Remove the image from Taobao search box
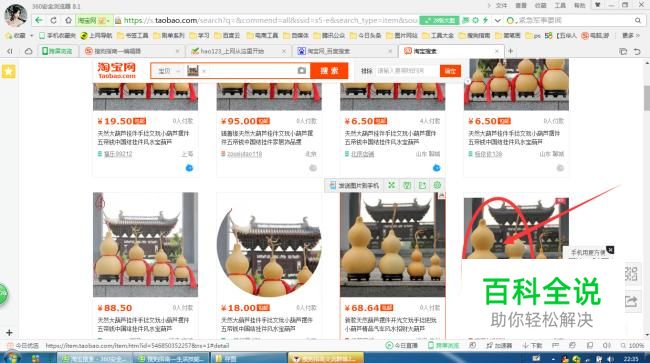Viewport: 650px width, 363px height. point(204,71)
